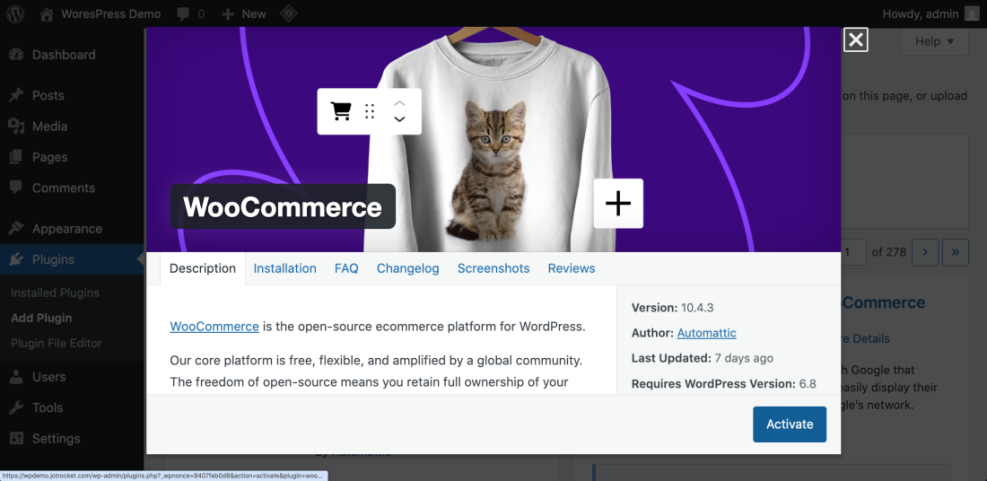This screenshot has width=987, height=481.
Task: Click the Dashboard gauge icon in sidebar
Action: click(x=16, y=55)
